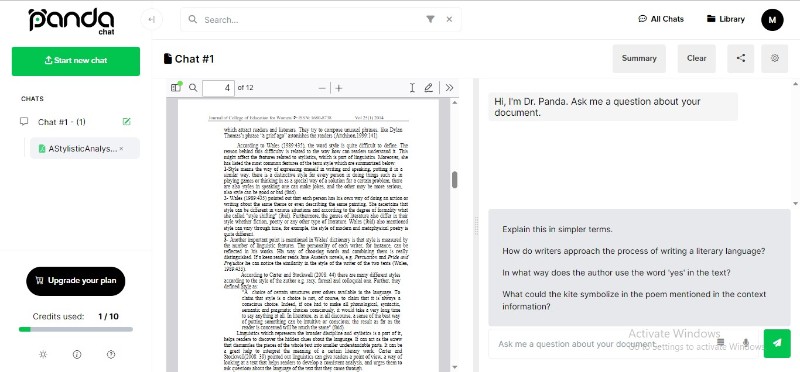Image resolution: width=800 pixels, height=372 pixels.
Task: Click the chat bubble icon beside Chat #1
Action: (23, 121)
